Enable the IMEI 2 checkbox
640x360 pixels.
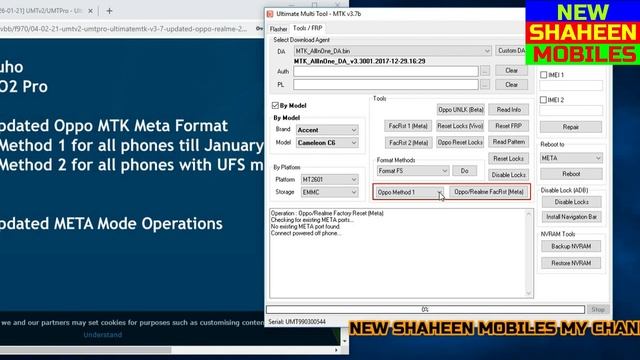[x=544, y=100]
